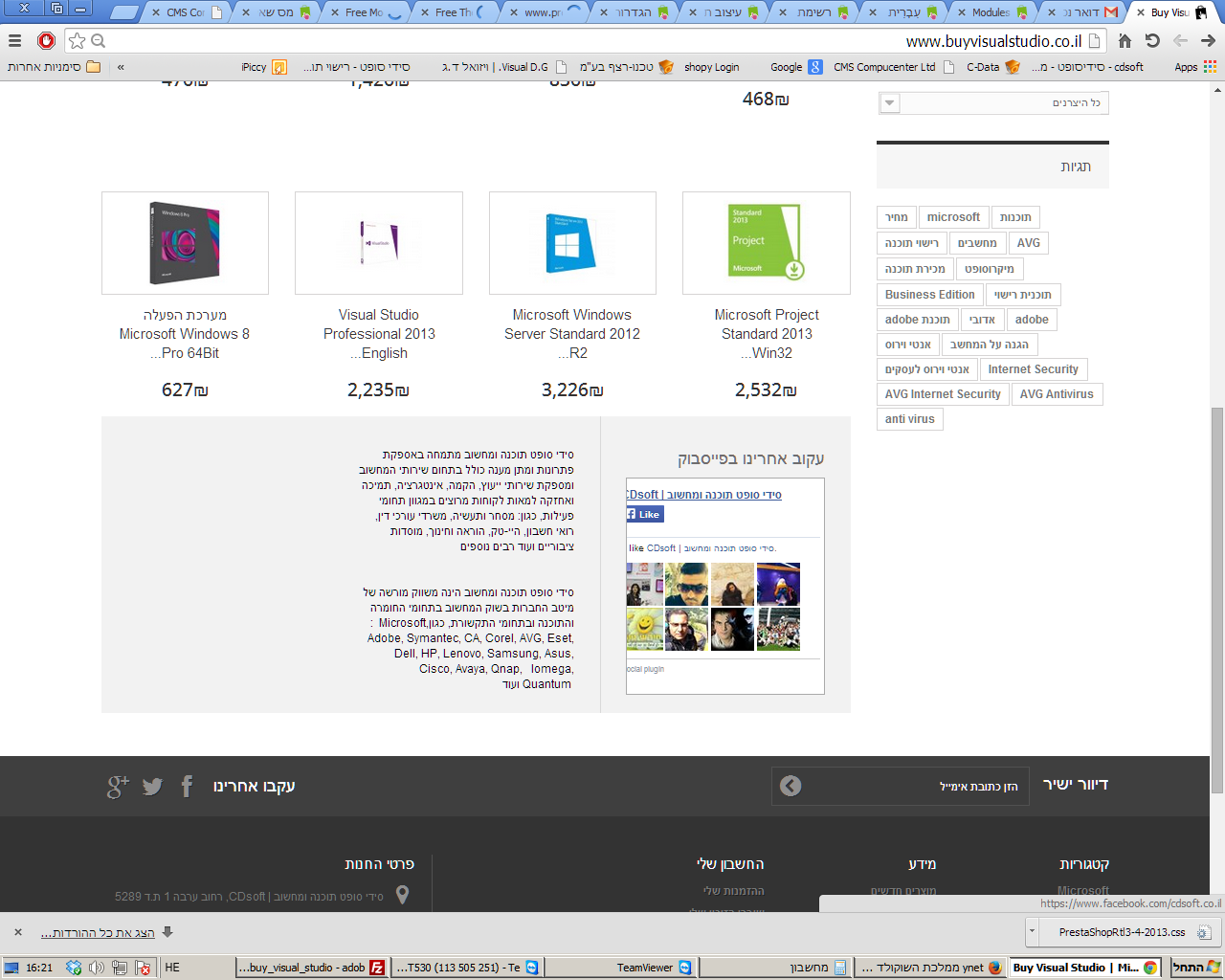Close the downloads bar
This screenshot has height=980, width=1225.
point(17,932)
